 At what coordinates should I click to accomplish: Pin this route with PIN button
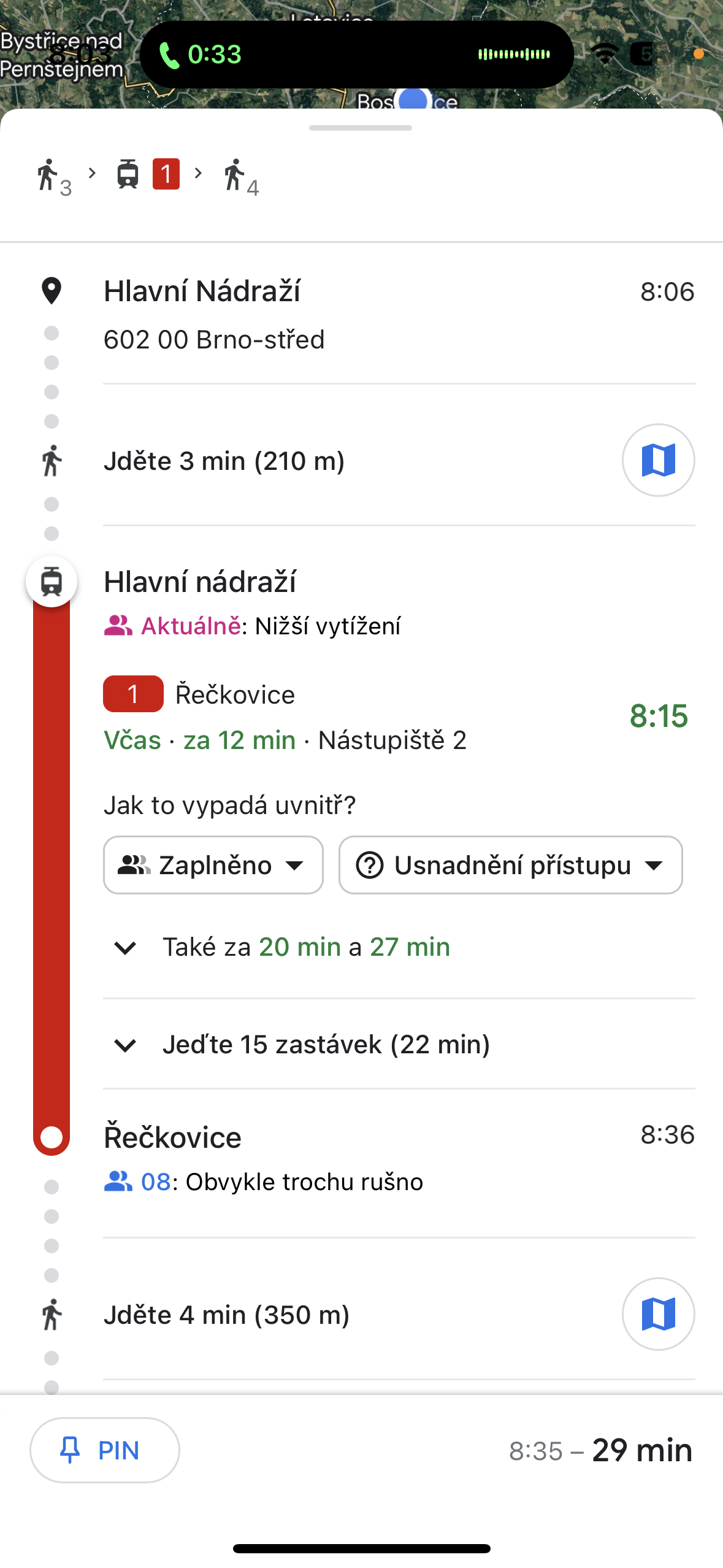pyautogui.click(x=105, y=1450)
